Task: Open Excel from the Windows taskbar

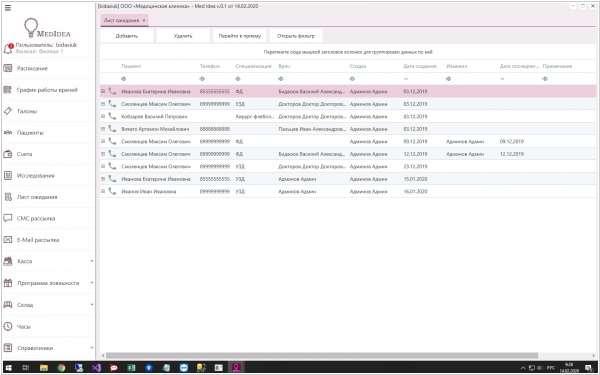Action: click(x=131, y=368)
